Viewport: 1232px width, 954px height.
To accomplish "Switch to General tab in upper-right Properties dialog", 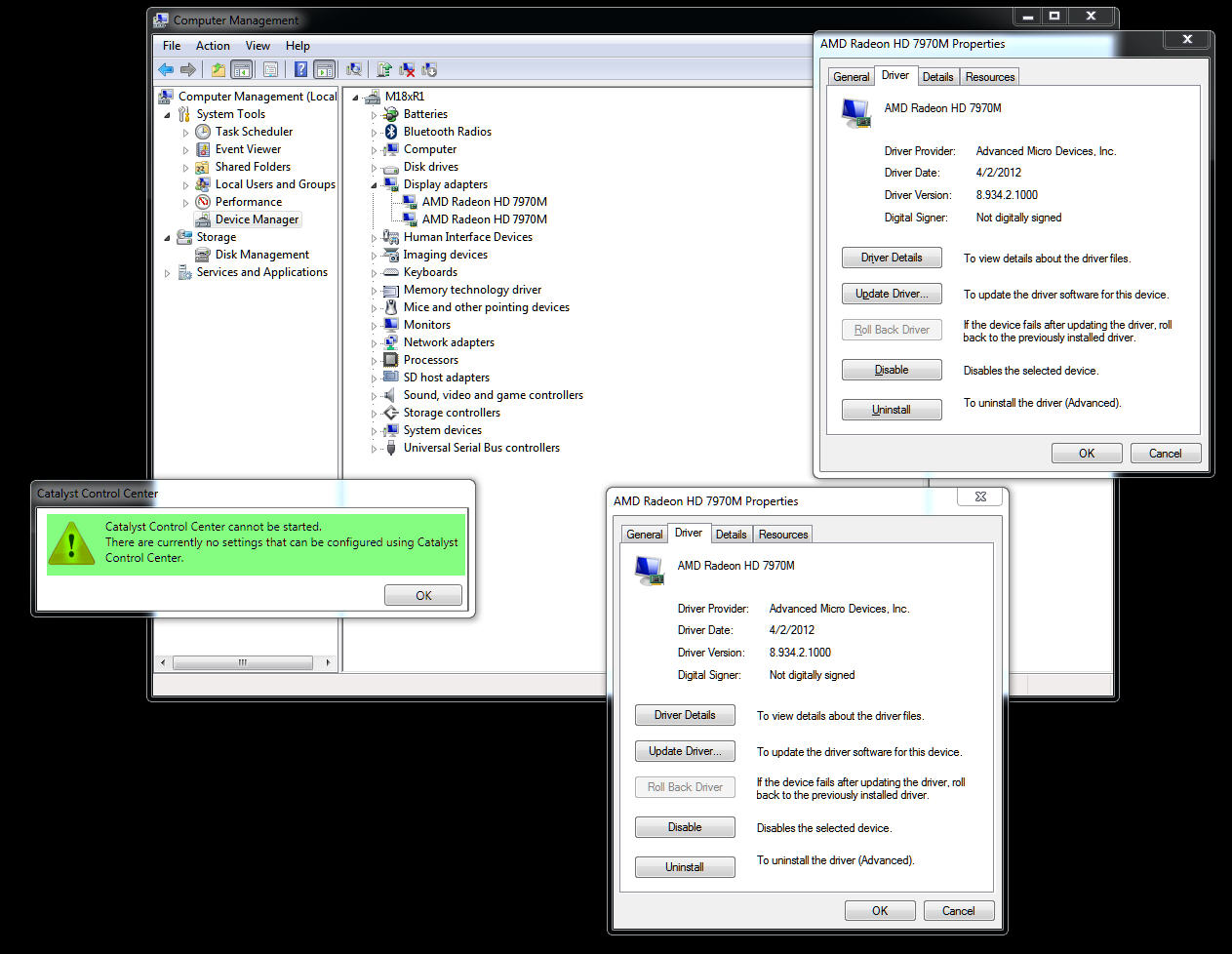I will coord(851,77).
